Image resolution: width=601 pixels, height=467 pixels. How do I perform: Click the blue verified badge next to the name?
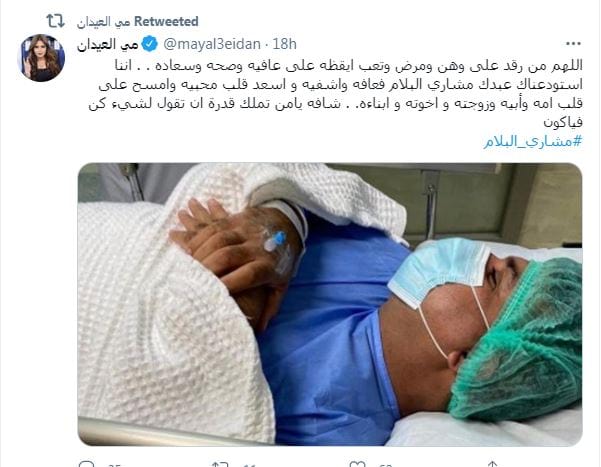[149, 44]
